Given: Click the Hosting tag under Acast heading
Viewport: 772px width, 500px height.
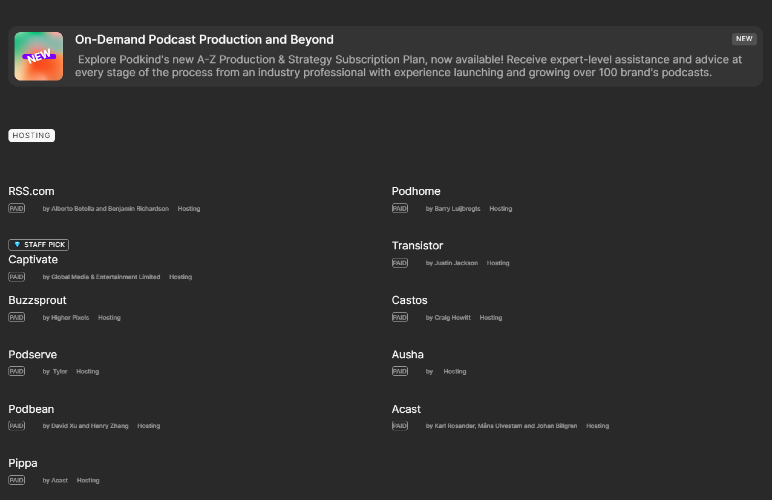Looking at the screenshot, I should tap(597, 426).
